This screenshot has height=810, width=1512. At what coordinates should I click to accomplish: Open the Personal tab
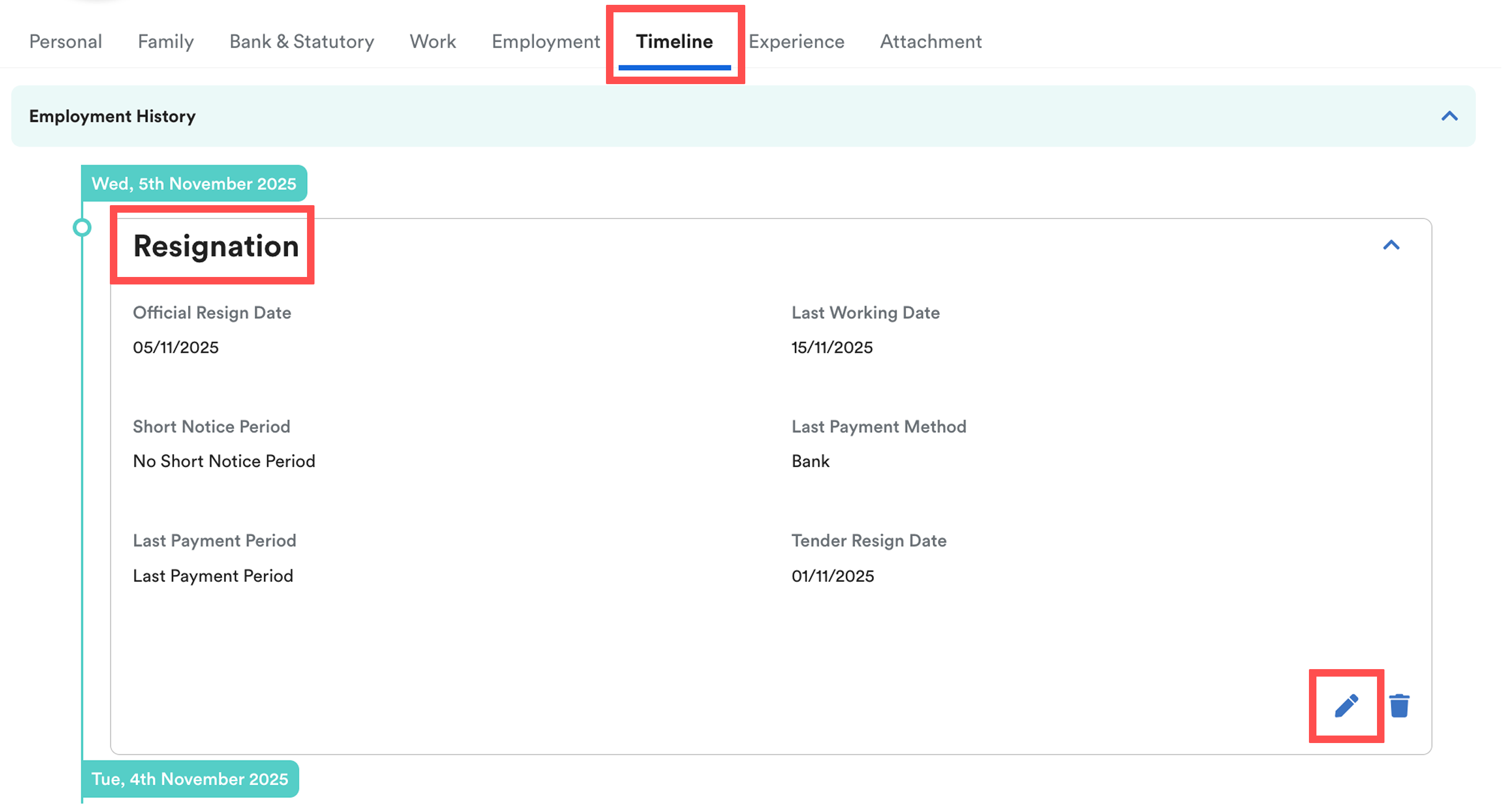pos(66,42)
